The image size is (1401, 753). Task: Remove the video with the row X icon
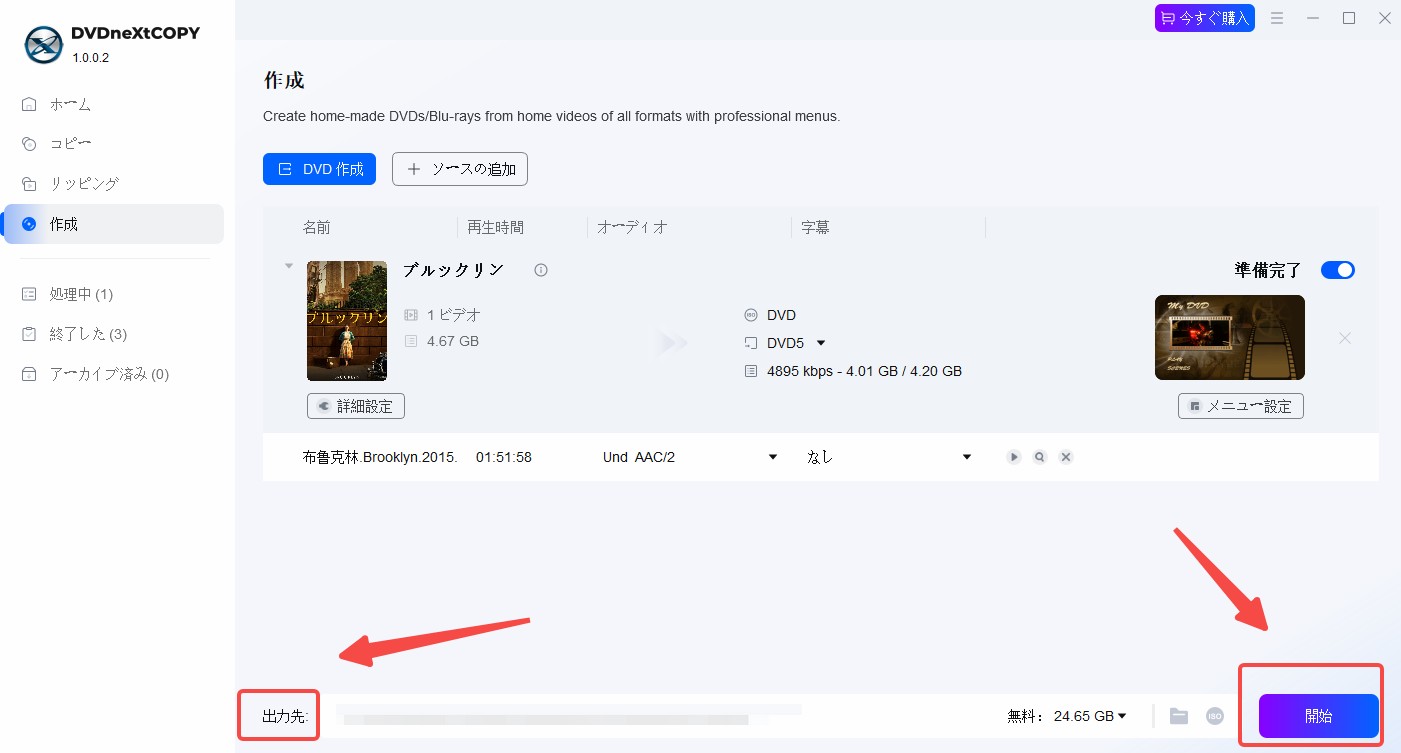tap(1066, 457)
